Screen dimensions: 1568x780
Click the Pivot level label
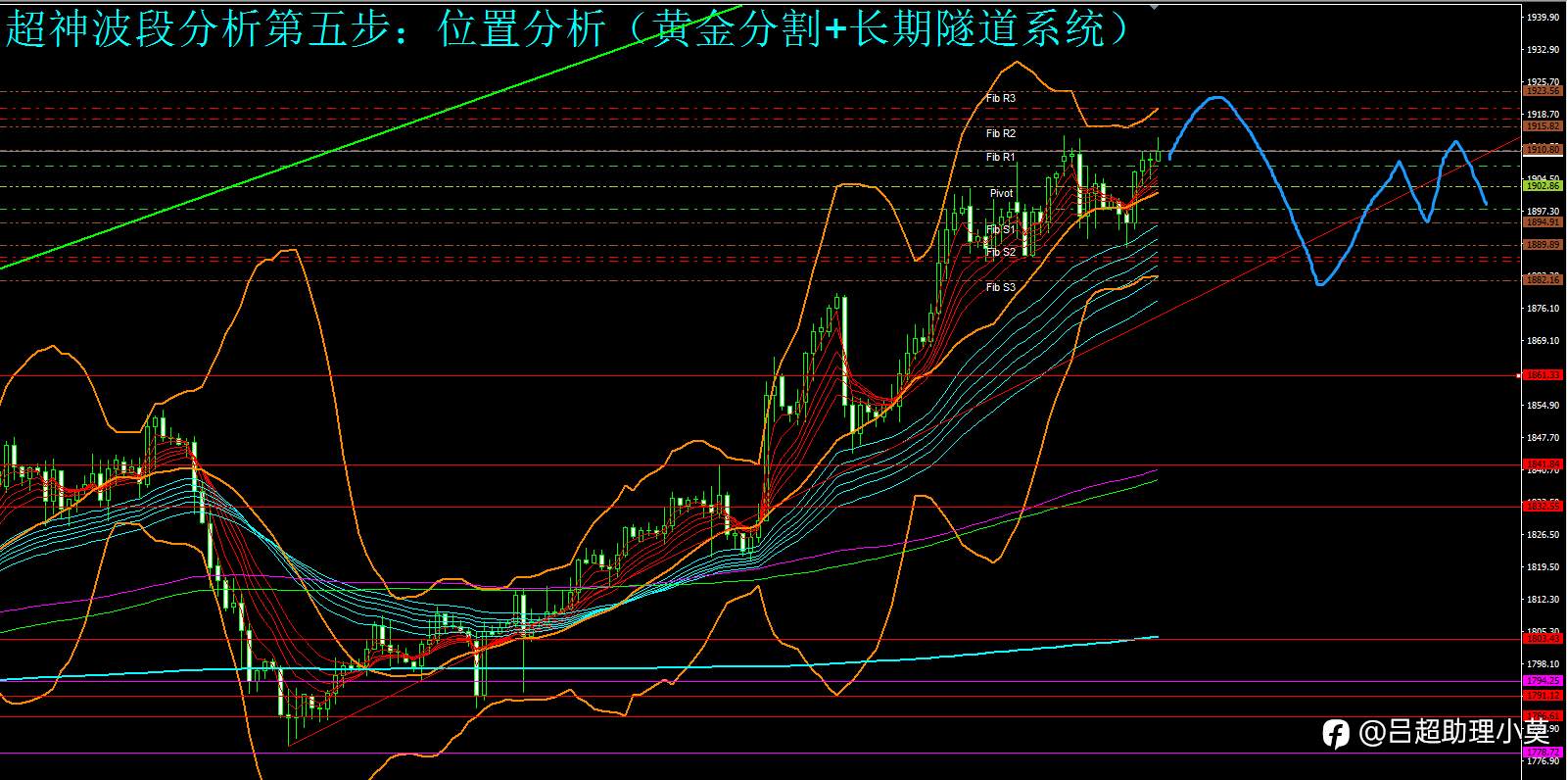[x=1001, y=193]
